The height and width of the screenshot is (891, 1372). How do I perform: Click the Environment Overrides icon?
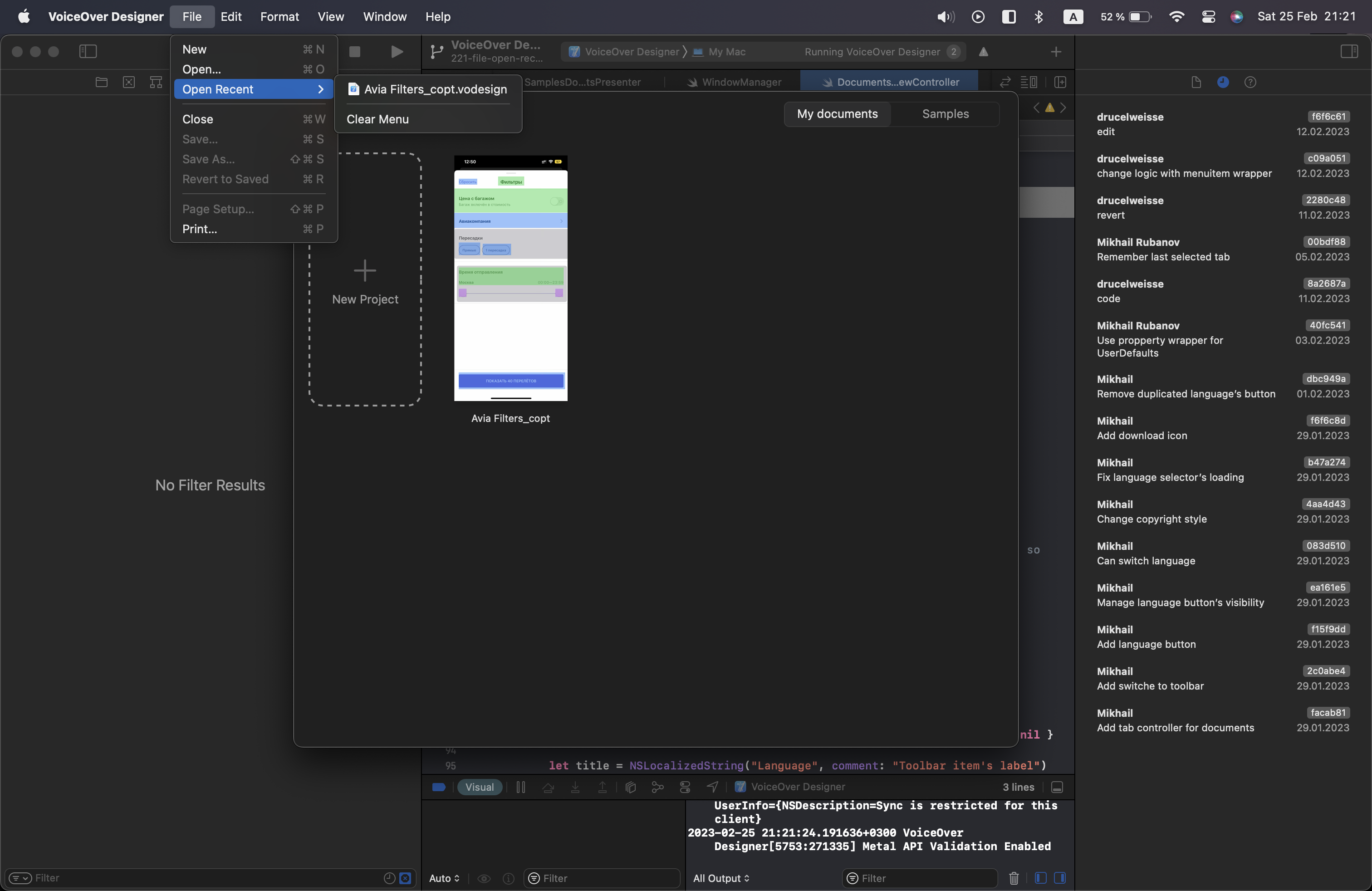(685, 787)
